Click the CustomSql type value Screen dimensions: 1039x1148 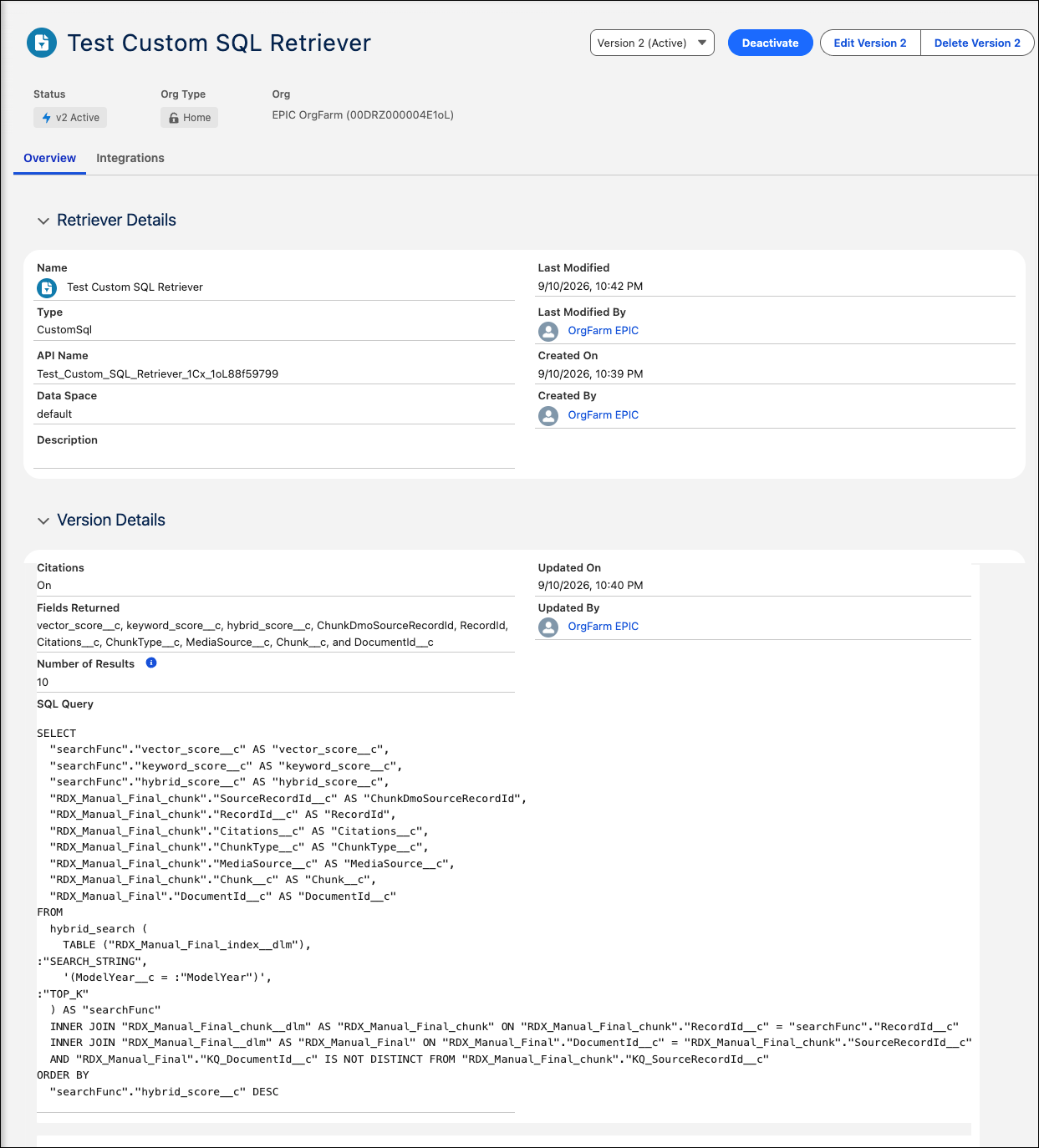click(x=64, y=330)
